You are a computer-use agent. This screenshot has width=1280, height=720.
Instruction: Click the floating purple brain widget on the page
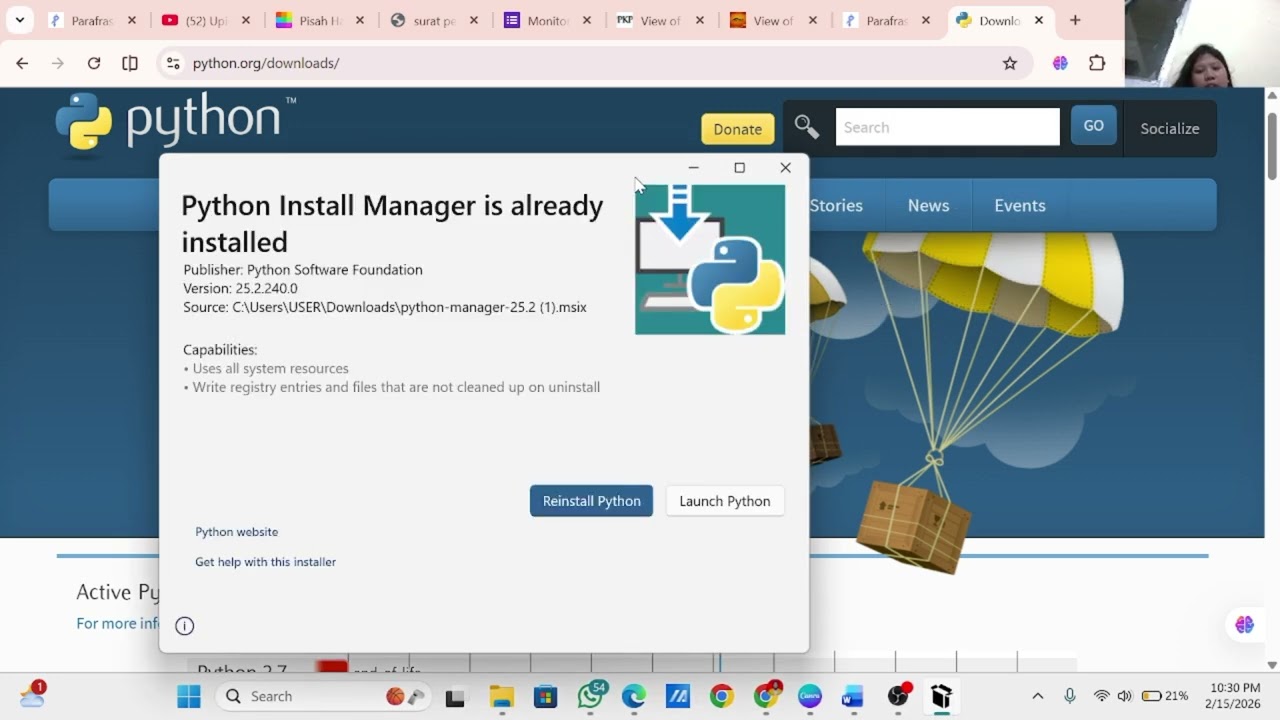(x=1244, y=625)
